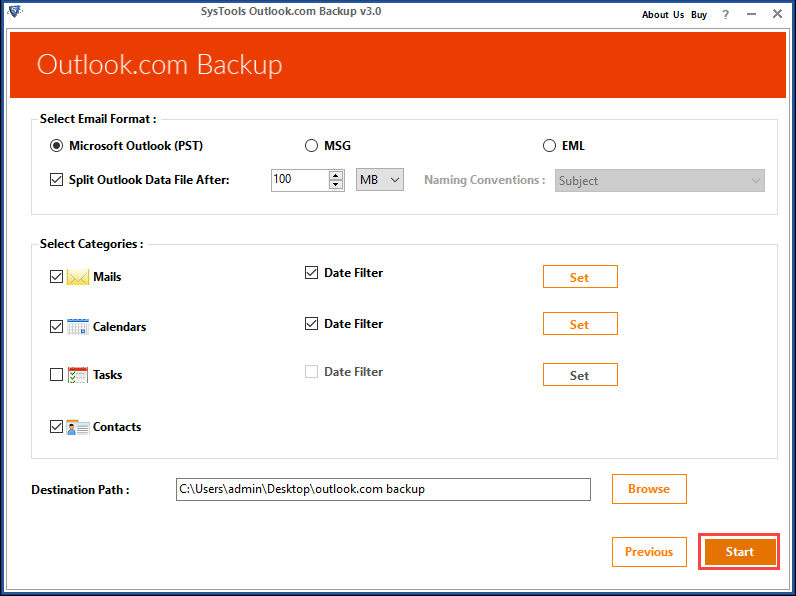796x596 pixels.
Task: Click the Select Email Format heading
Action: tap(98, 119)
